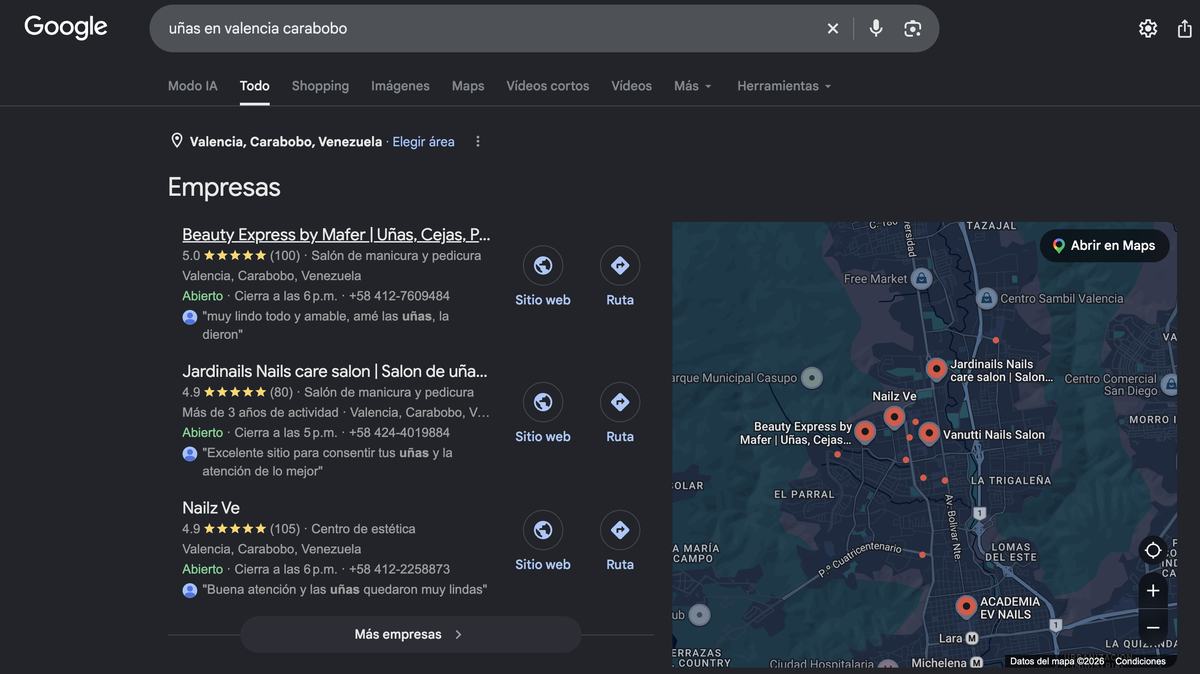1200x674 pixels.
Task: Start voice search with microphone icon
Action: 876,29
